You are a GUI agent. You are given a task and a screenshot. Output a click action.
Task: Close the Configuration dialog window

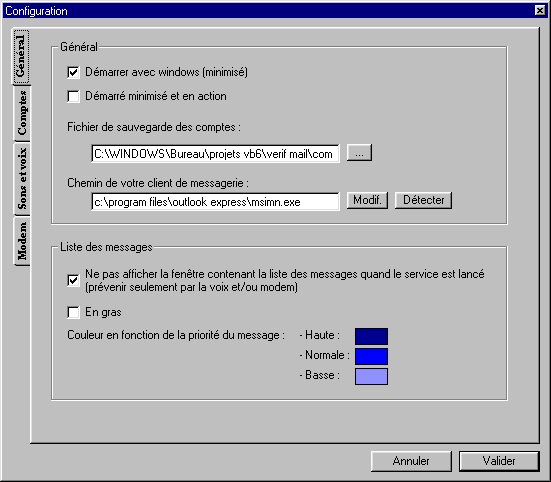[540, 11]
